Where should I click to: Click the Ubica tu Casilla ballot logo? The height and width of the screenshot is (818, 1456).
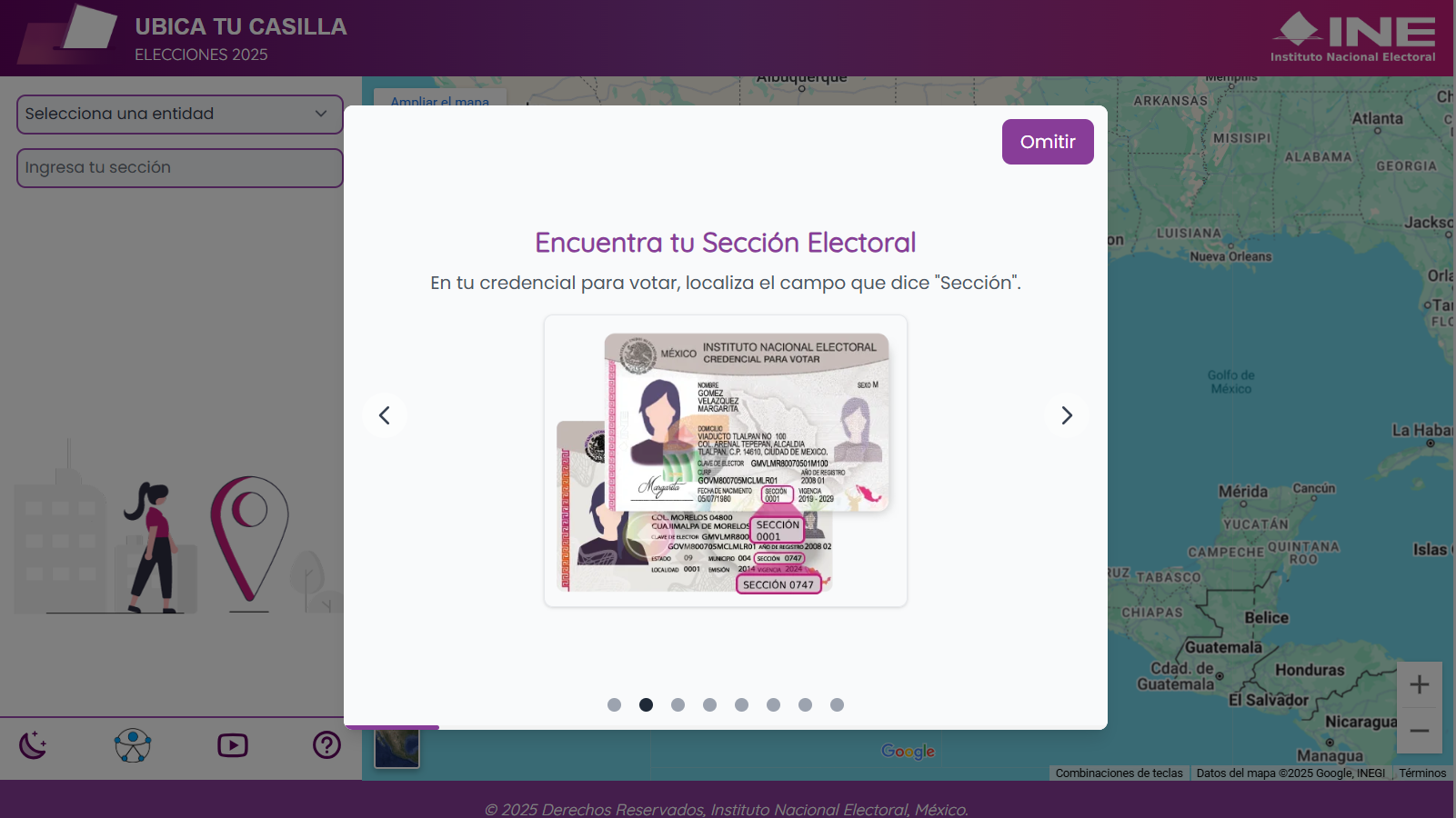click(69, 35)
